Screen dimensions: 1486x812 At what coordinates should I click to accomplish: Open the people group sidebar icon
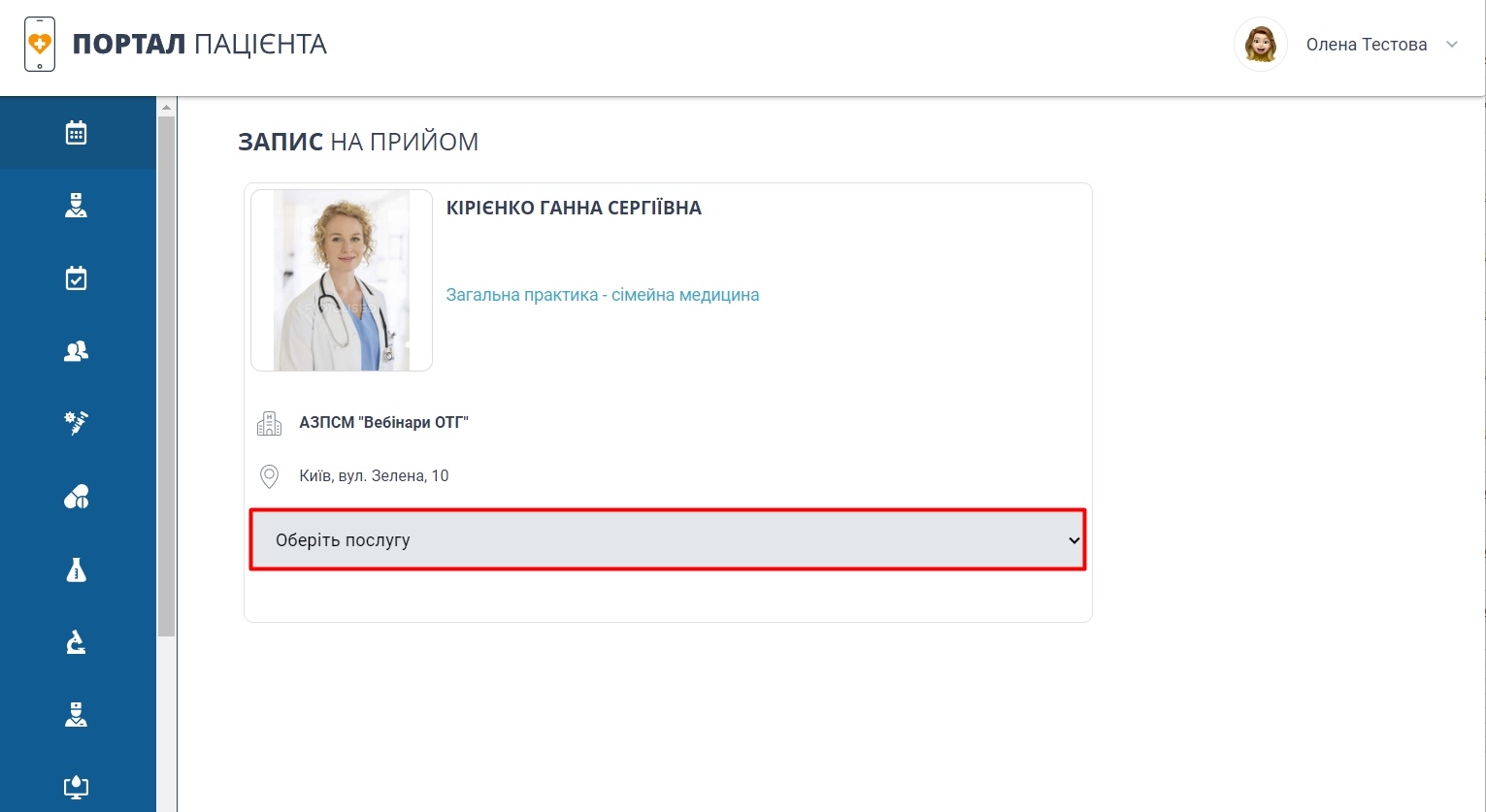76,351
